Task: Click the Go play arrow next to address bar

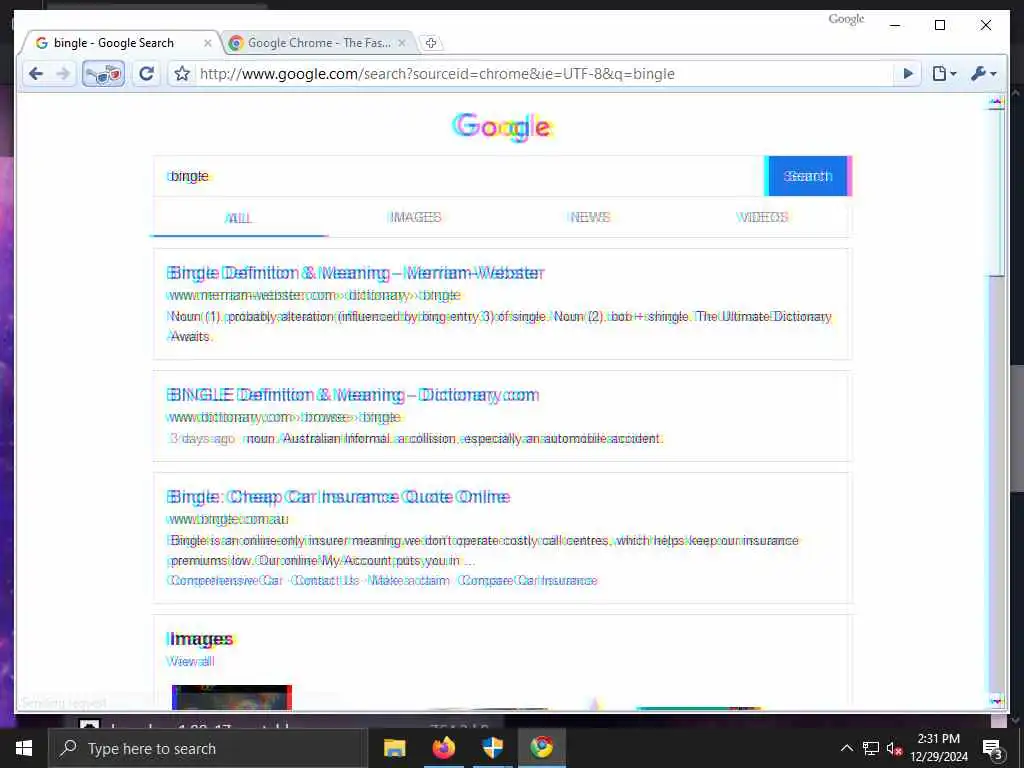Action: 908,74
